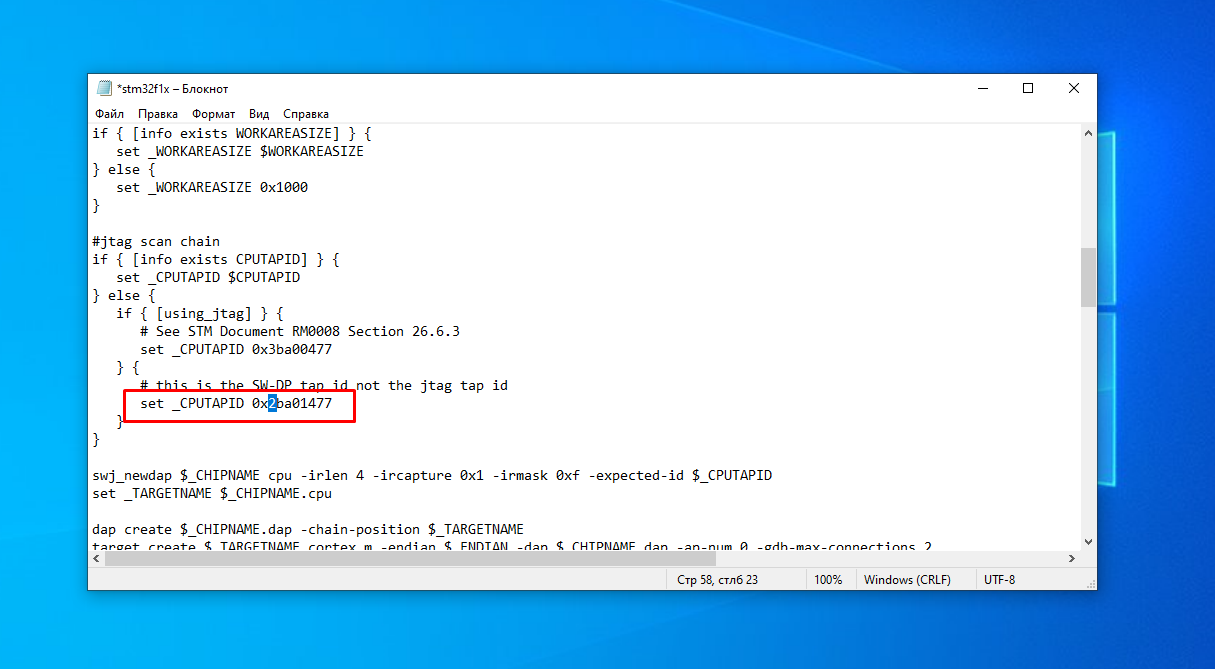Place cursor on the '#jtag scan chain' comment

tap(156, 241)
